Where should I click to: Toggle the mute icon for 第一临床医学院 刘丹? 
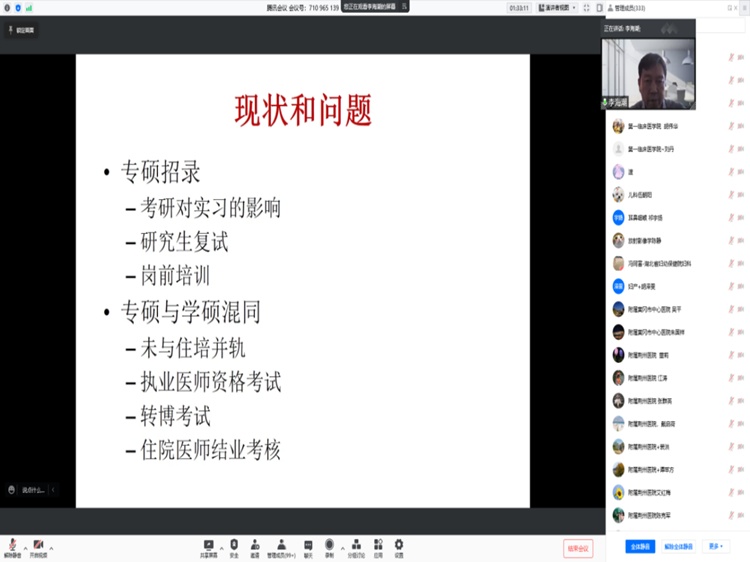(730, 148)
